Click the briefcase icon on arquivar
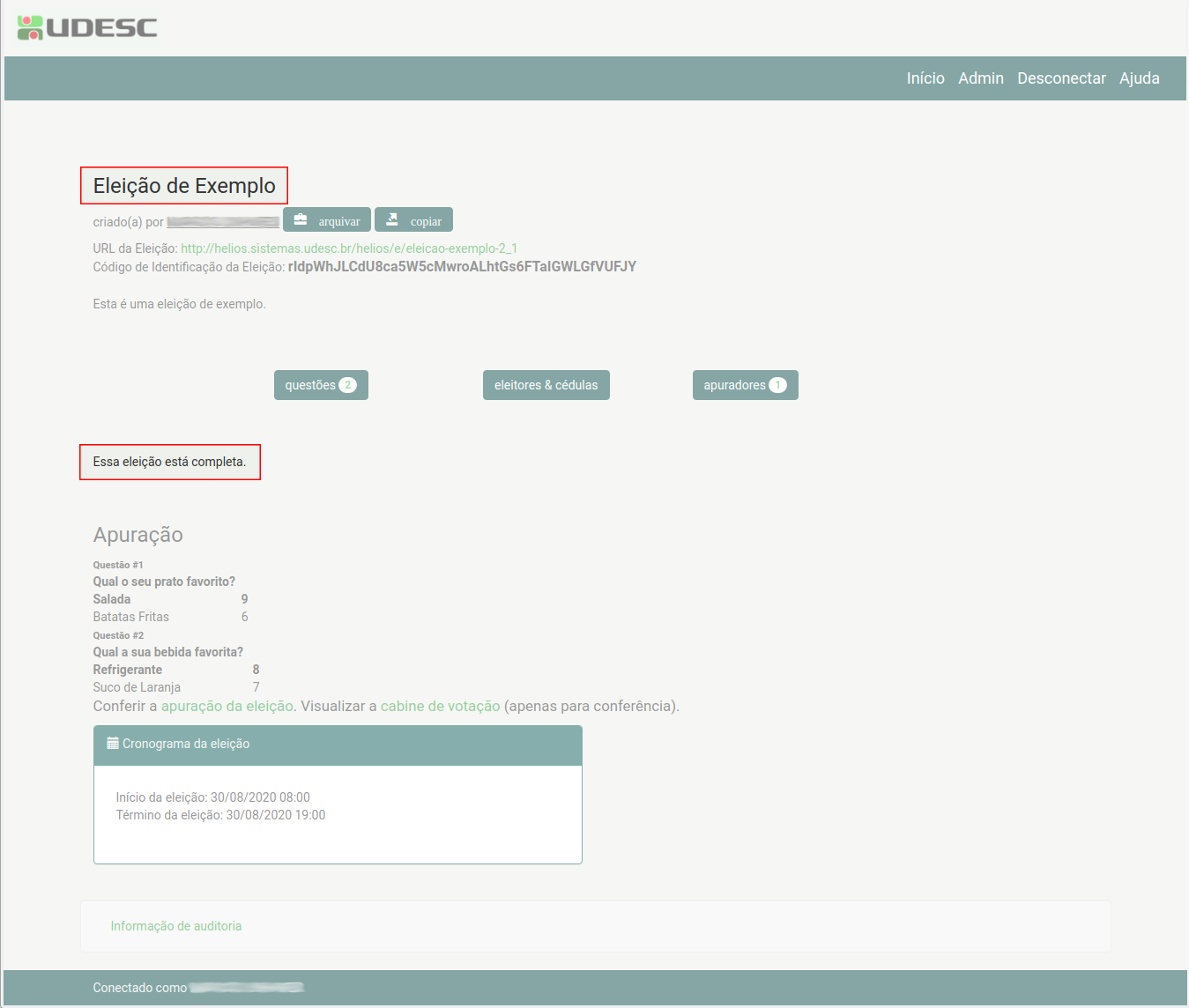The image size is (1189, 1008). pos(301,219)
